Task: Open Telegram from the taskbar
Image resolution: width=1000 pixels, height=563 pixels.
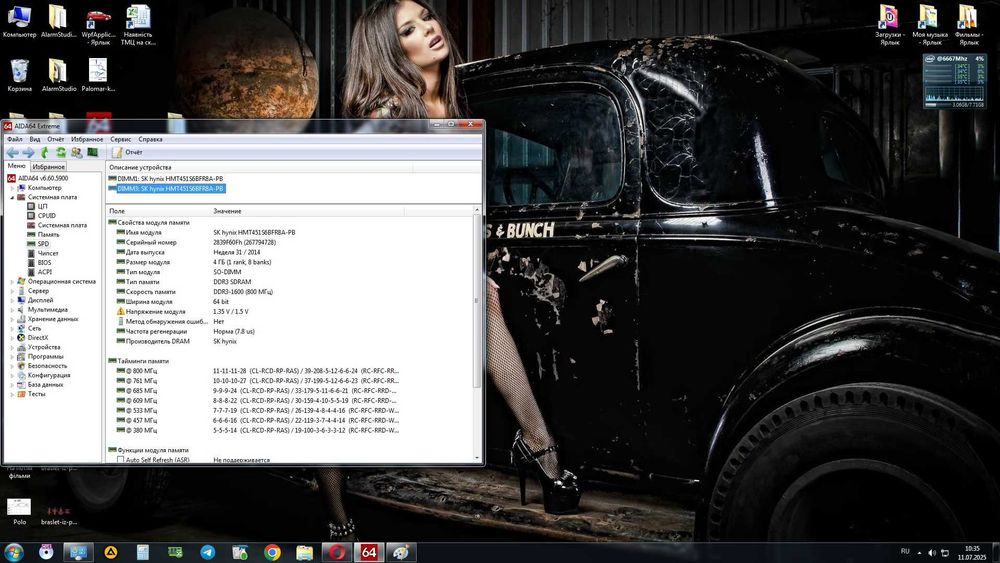Action: click(208, 552)
